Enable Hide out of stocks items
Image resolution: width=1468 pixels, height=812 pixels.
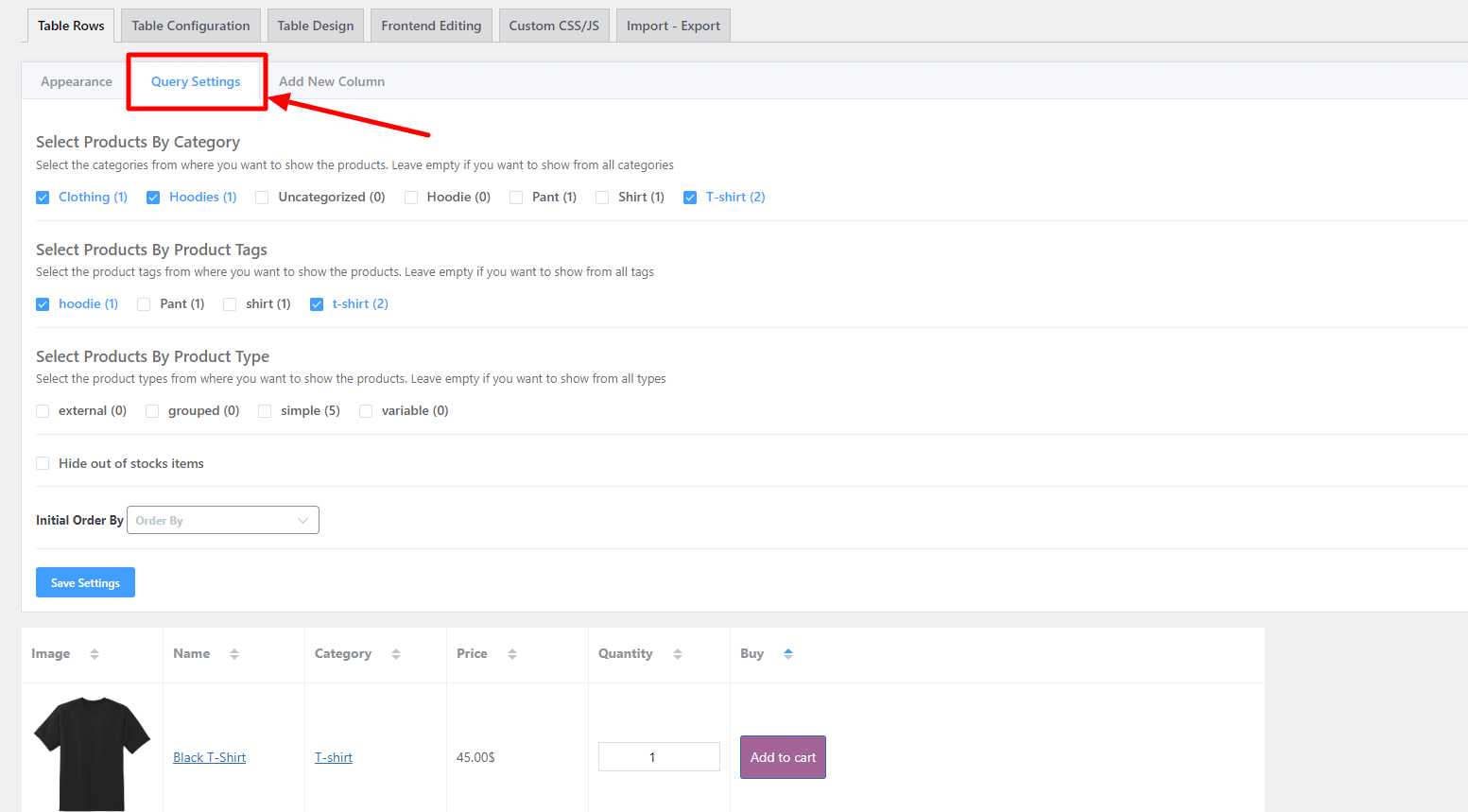[x=43, y=463]
